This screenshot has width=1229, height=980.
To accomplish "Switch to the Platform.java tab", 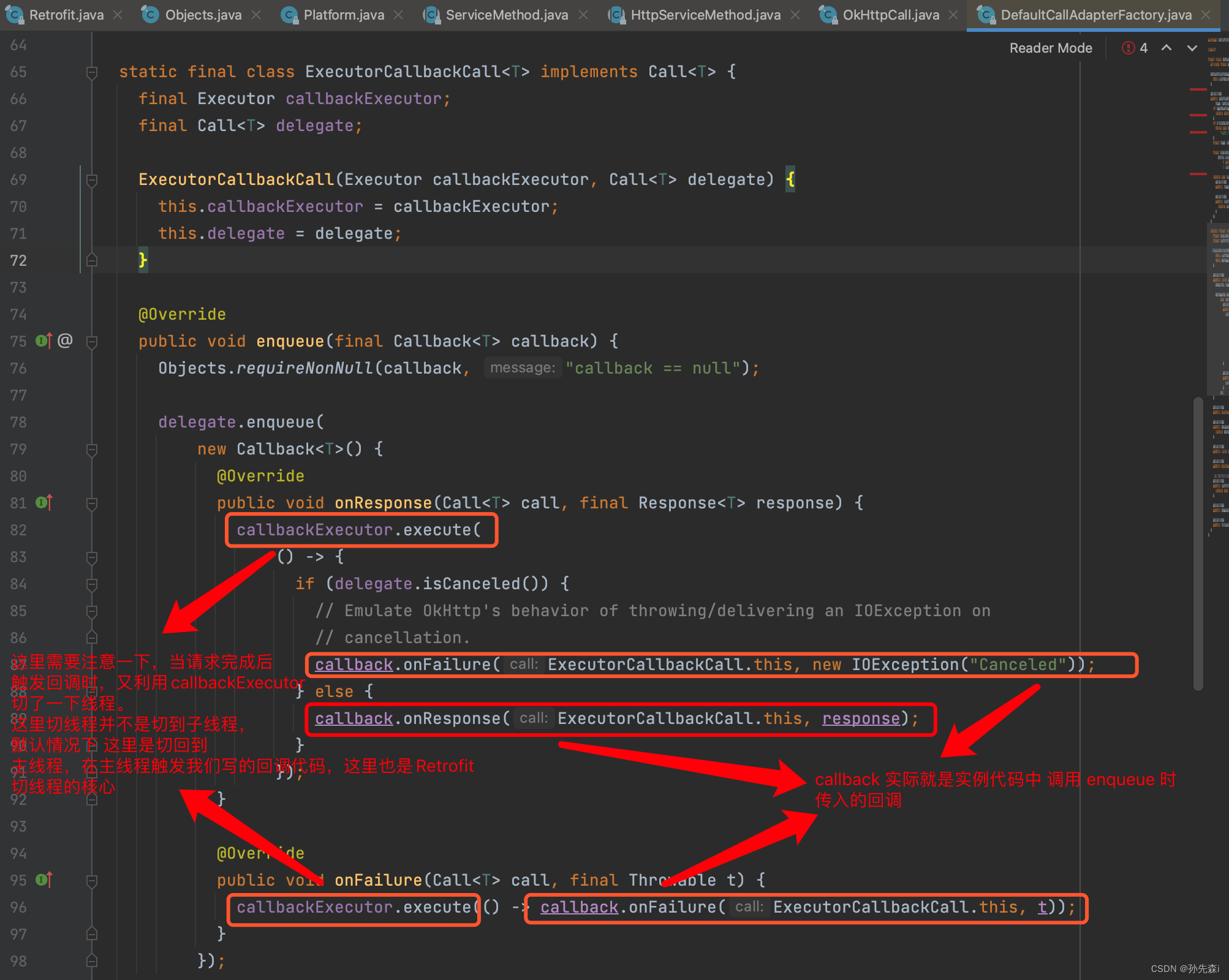I will (x=343, y=15).
